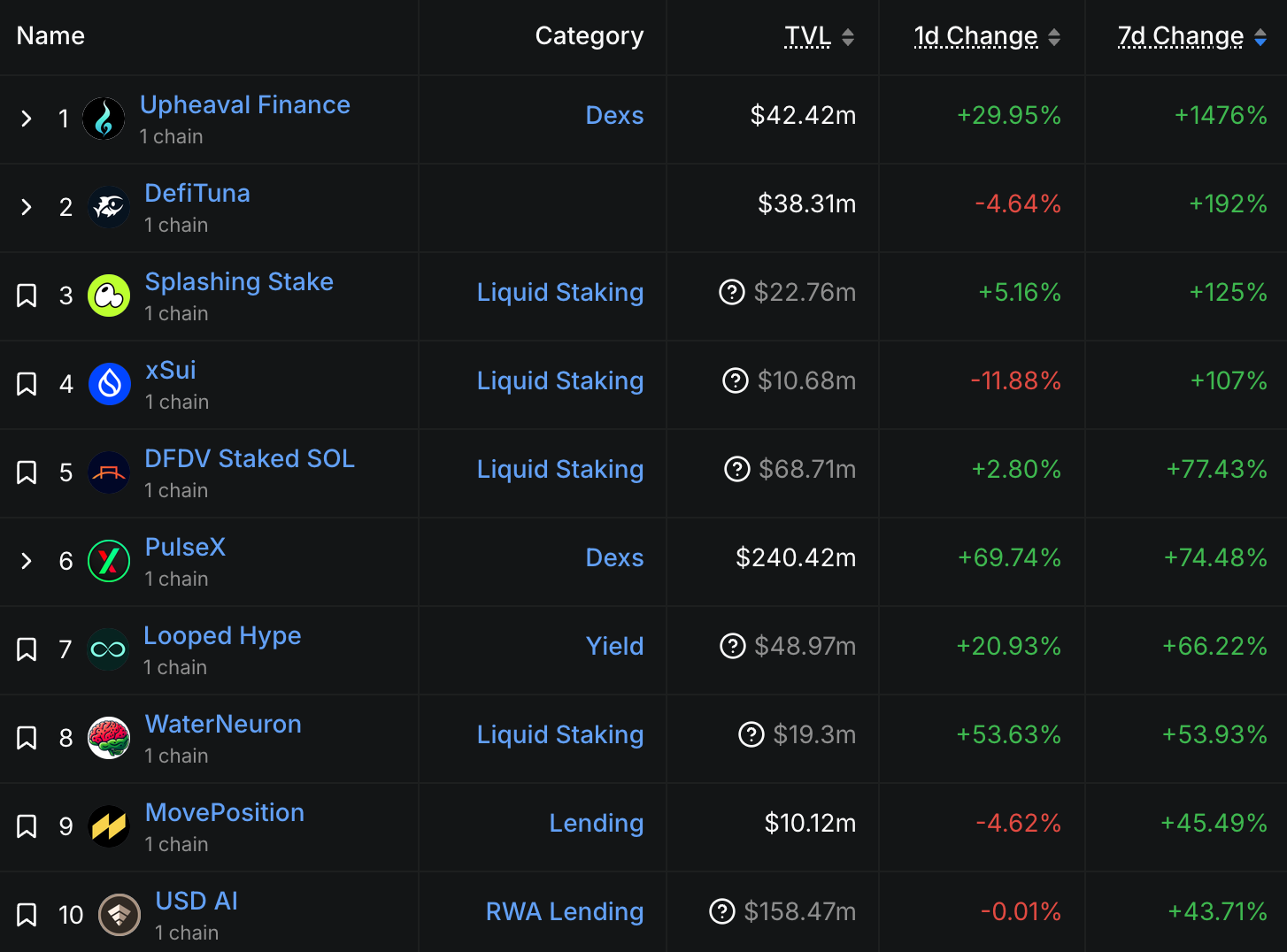Click the -0.01% 1d change value
Image resolution: width=1287 pixels, height=952 pixels.
point(1021,911)
